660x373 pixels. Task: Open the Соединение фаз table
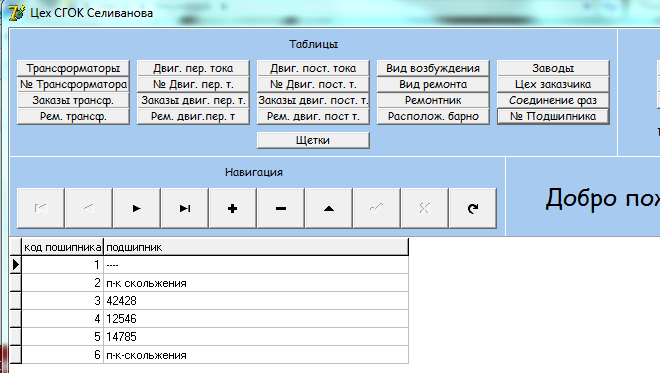pos(553,100)
